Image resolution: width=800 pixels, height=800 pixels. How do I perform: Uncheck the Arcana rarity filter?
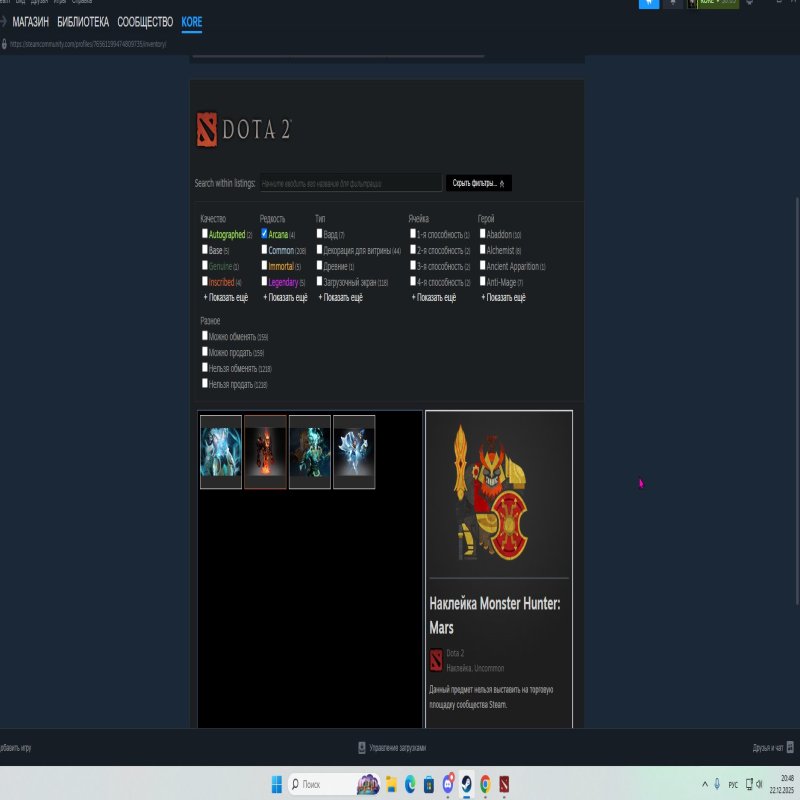tap(264, 234)
